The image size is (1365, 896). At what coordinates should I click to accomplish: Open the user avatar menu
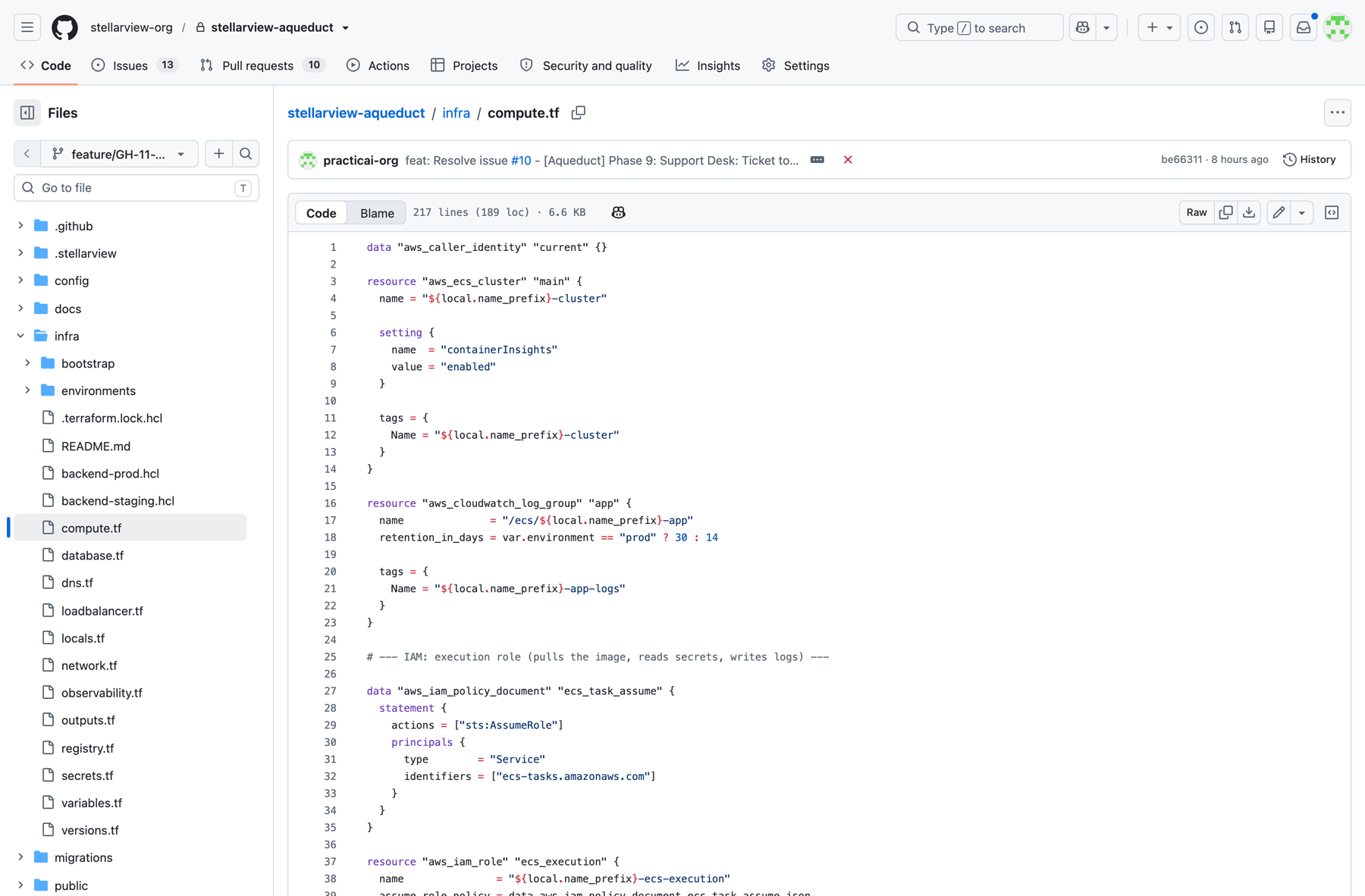(x=1338, y=28)
